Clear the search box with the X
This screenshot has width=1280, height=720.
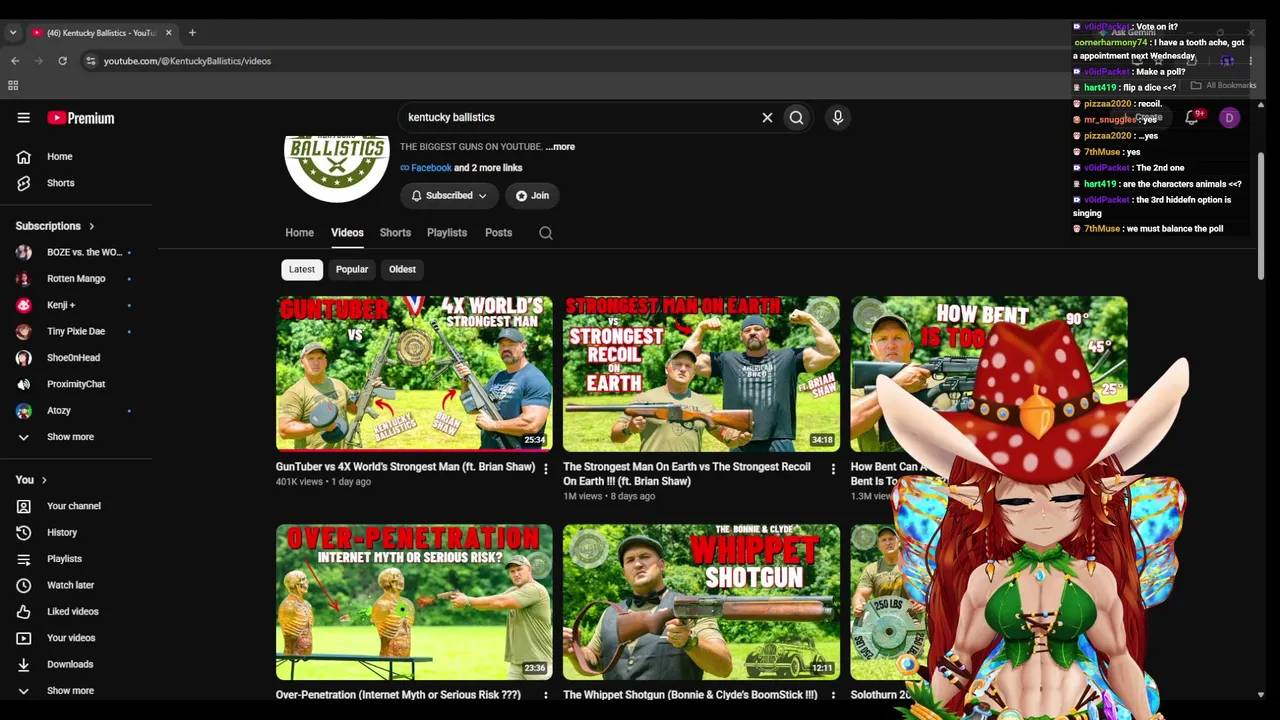point(767,118)
